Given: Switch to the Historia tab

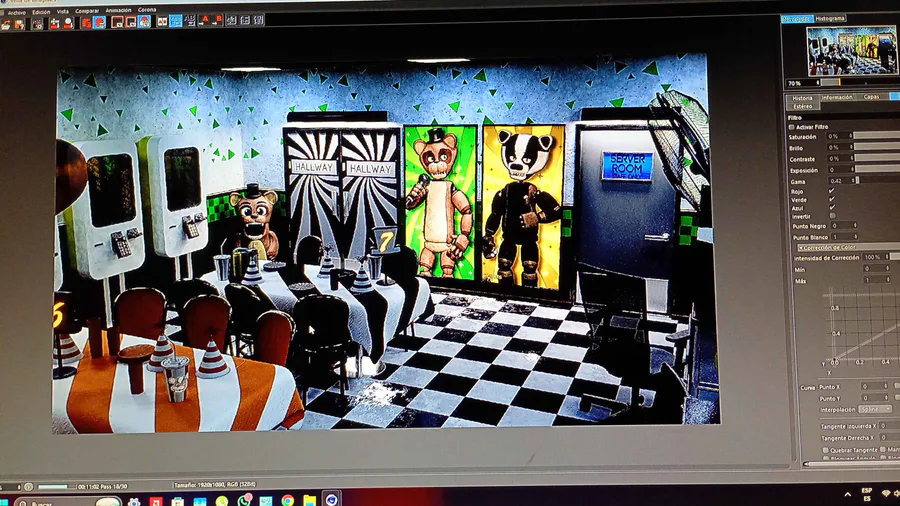Looking at the screenshot, I should pyautogui.click(x=802, y=98).
